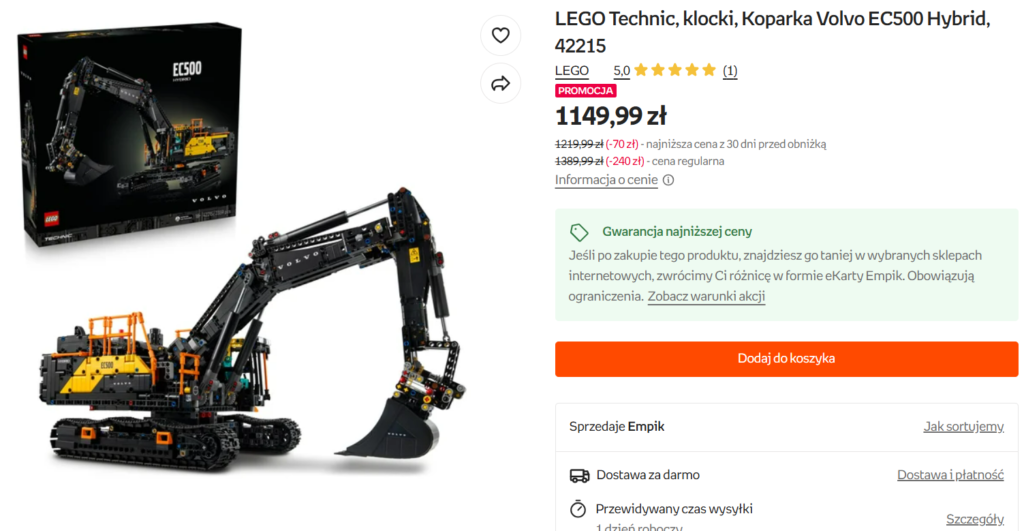Open the Dostawa i płatność link

click(x=950, y=475)
